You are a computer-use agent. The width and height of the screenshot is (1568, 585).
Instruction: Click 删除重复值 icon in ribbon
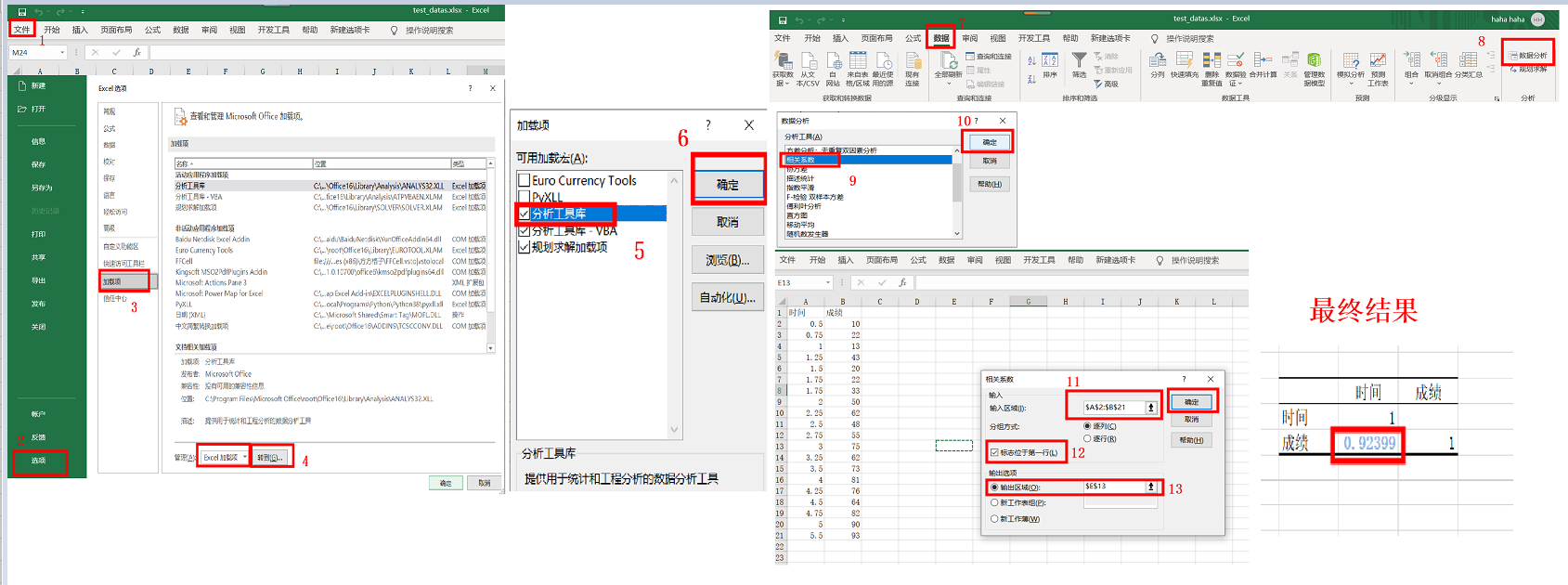[x=1212, y=61]
